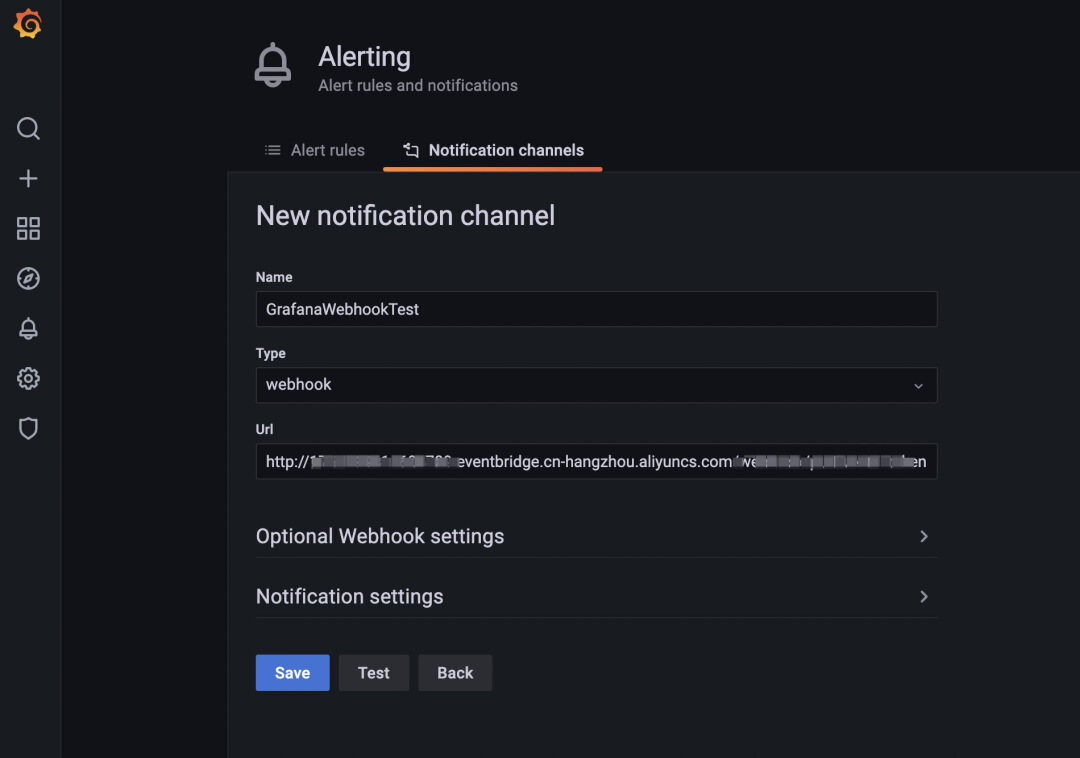The height and width of the screenshot is (758, 1080).
Task: Expand Optional Webhook settings section
Action: click(x=380, y=536)
